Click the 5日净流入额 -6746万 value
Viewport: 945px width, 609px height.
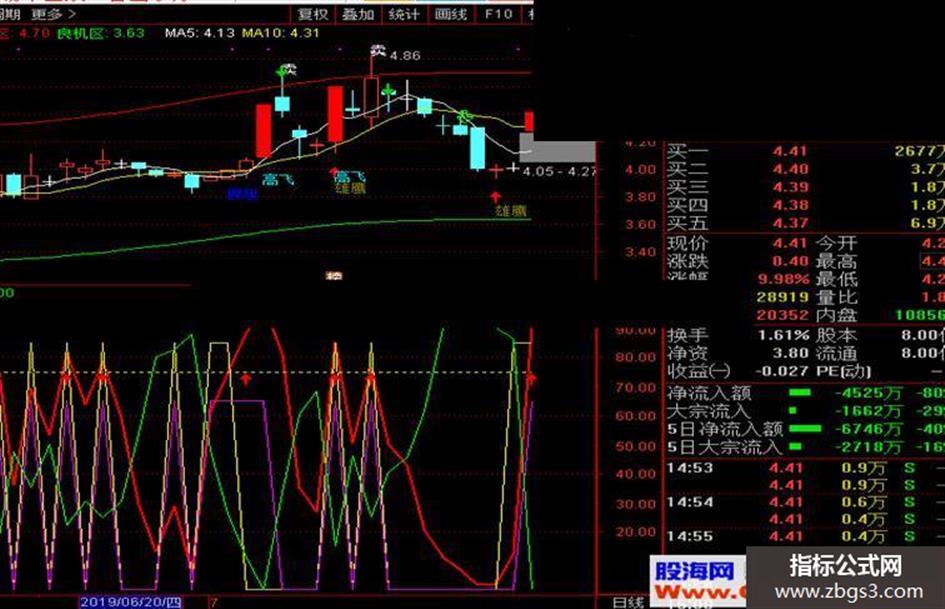pyautogui.click(x=868, y=429)
